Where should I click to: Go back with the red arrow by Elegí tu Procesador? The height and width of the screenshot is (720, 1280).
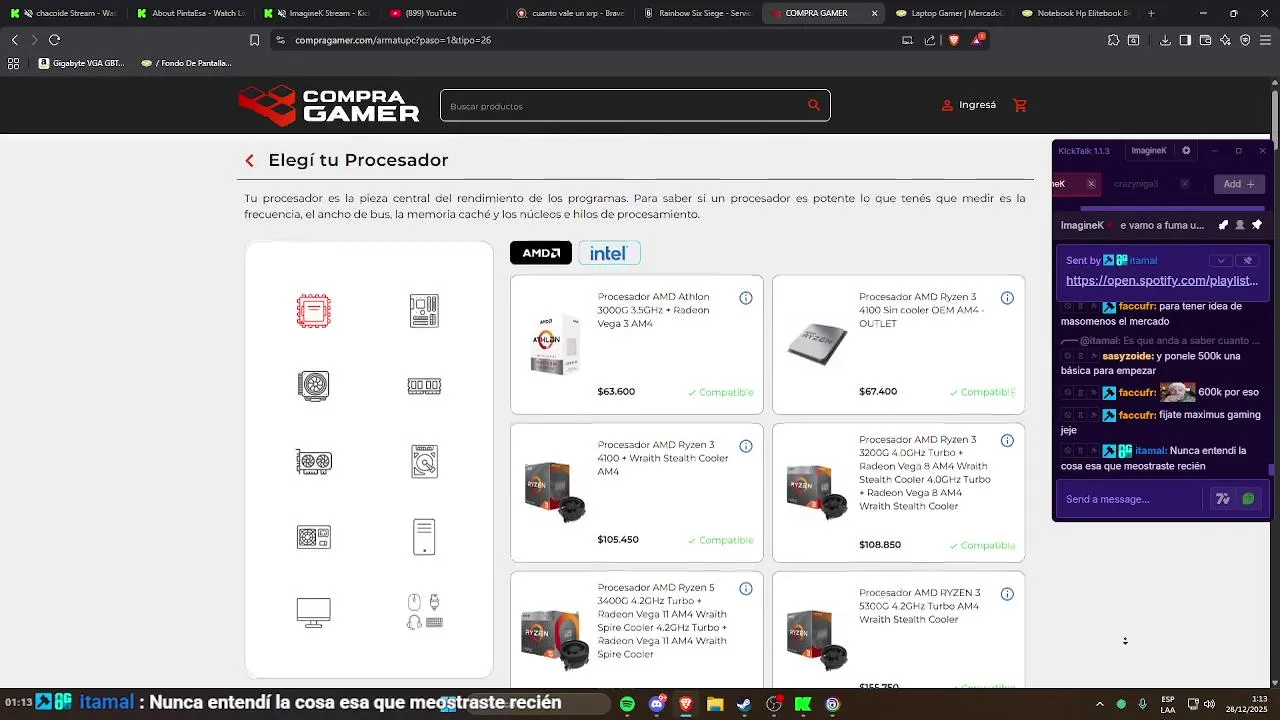pos(250,161)
